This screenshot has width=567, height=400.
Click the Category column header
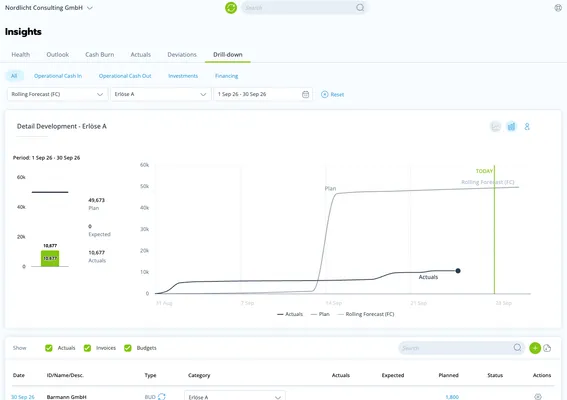tap(199, 375)
